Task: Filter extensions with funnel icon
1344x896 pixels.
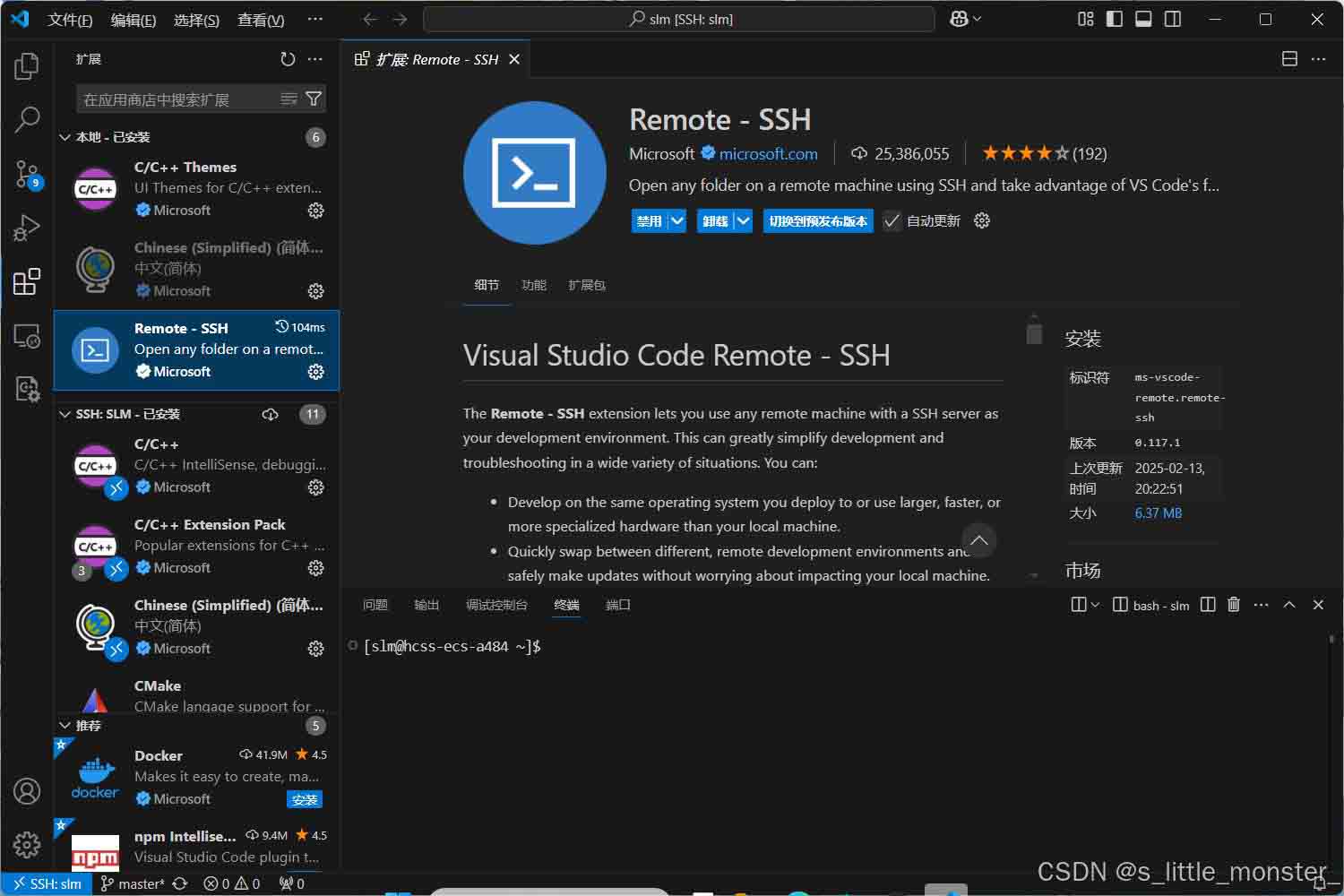Action: [314, 99]
